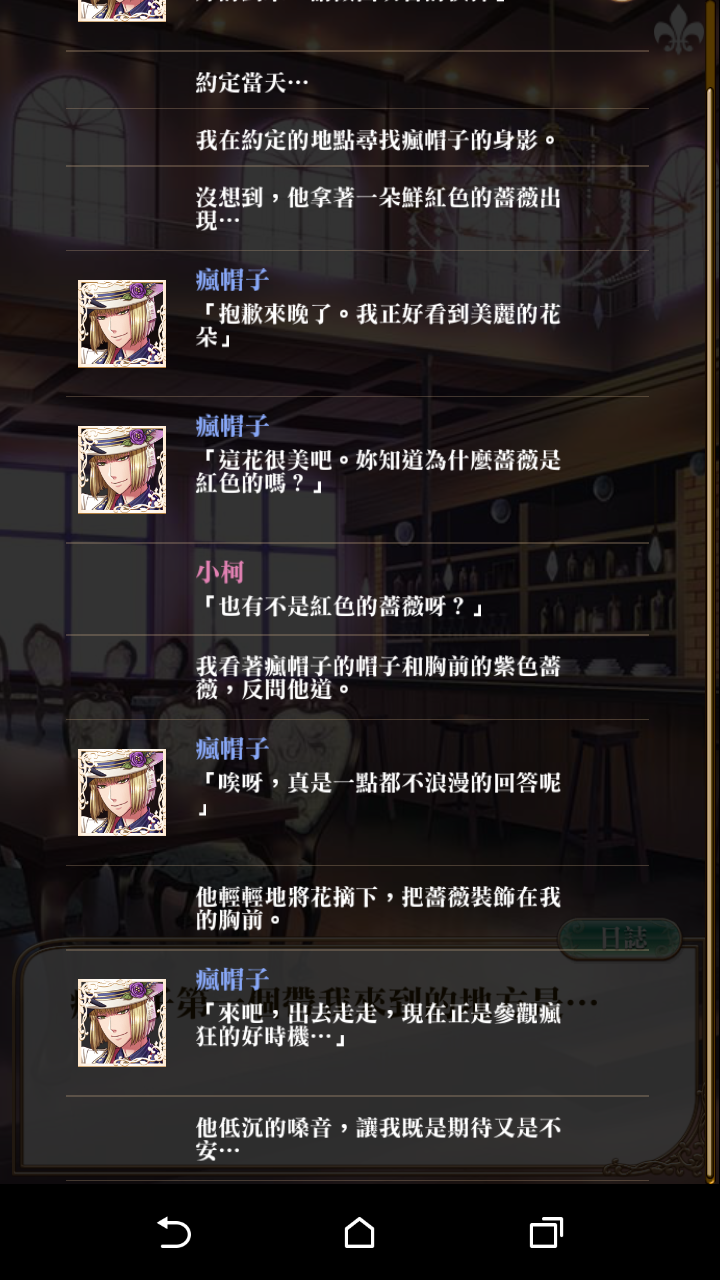Screen dimensions: 720x1280
Task: Tap the Mad Hatter portrait beside 「來吧，出去走走」
Action: tap(122, 1023)
